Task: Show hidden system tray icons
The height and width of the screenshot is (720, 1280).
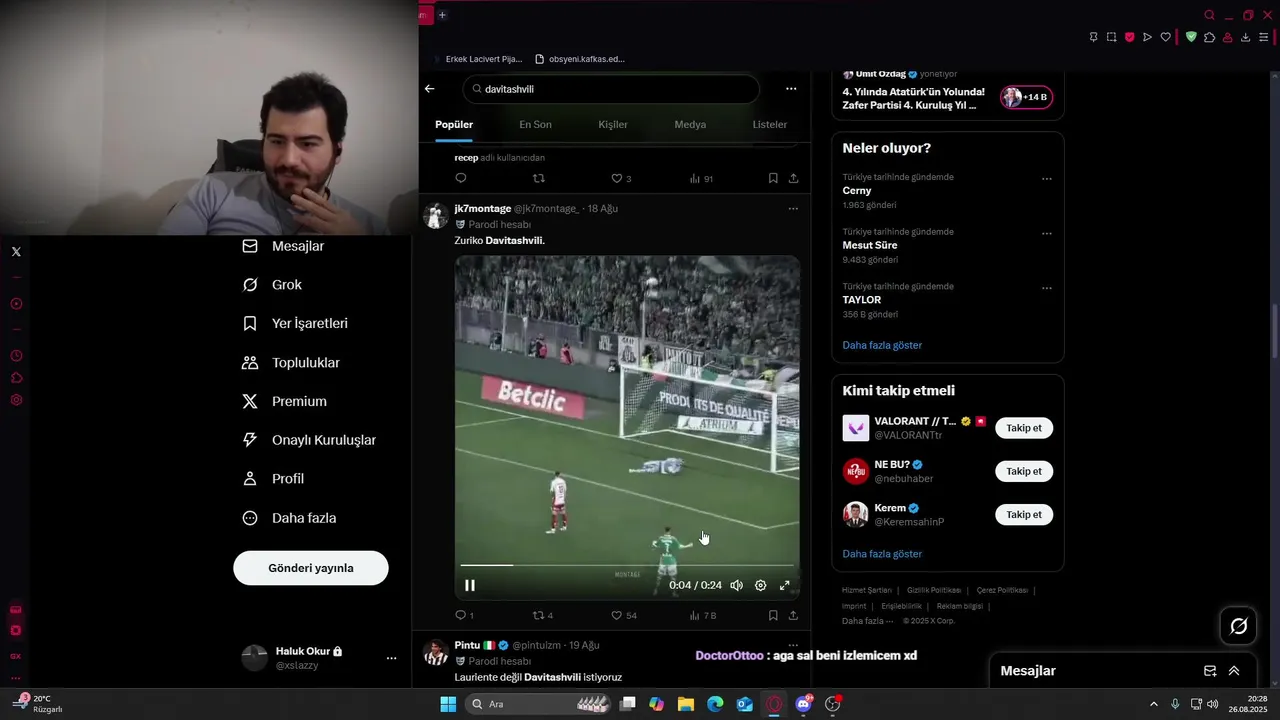Action: point(1153,704)
